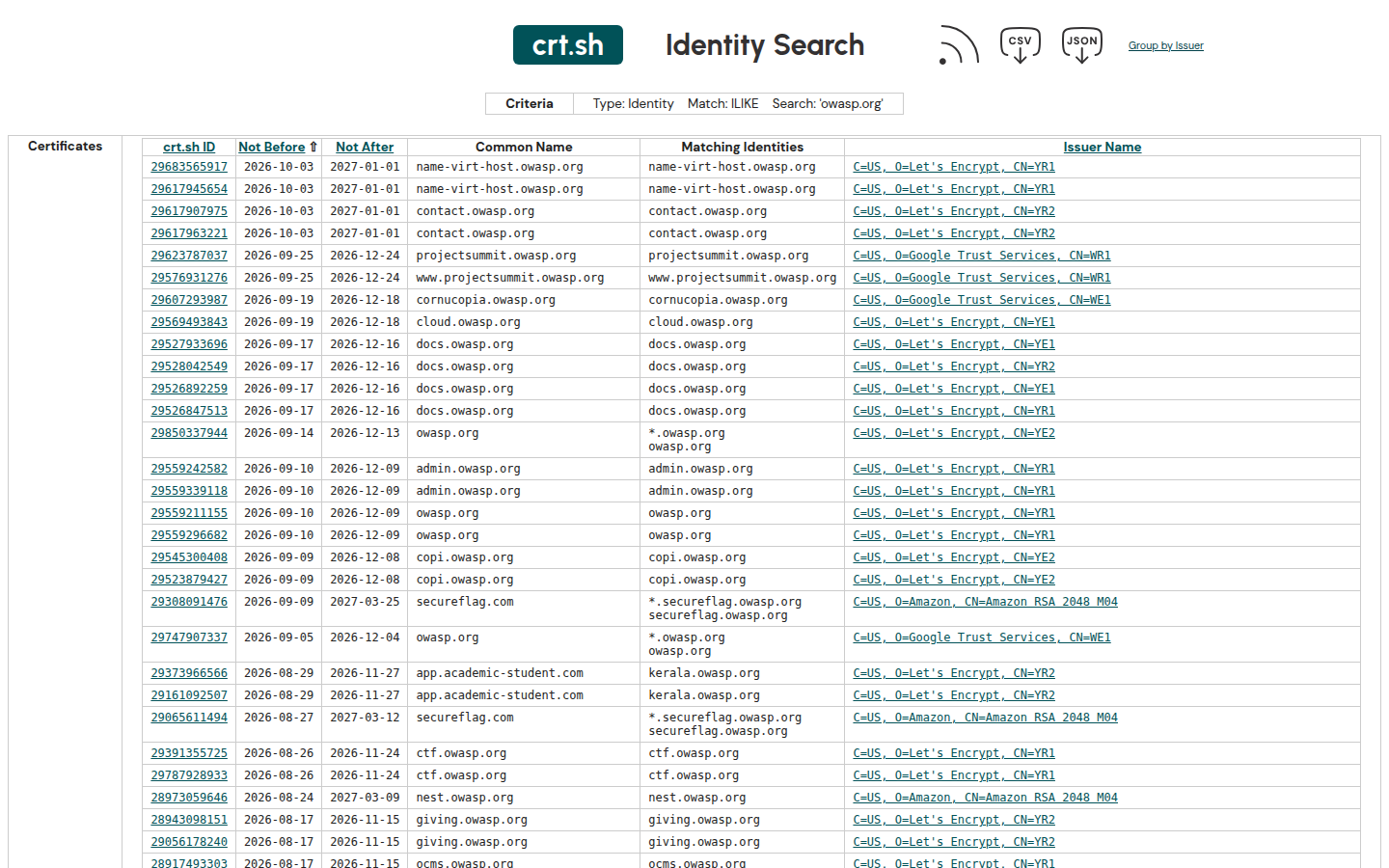Open certificate ID 29373966566
This screenshot has width=1389, height=868.
coord(189,673)
